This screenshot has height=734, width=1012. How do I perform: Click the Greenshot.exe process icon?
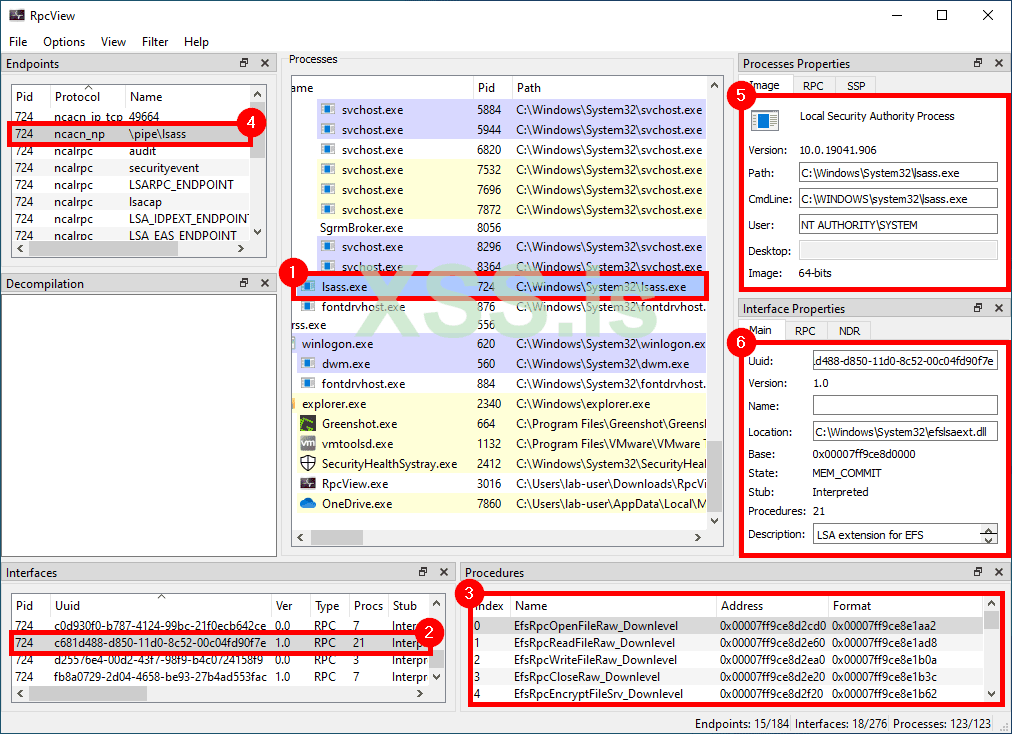click(308, 423)
